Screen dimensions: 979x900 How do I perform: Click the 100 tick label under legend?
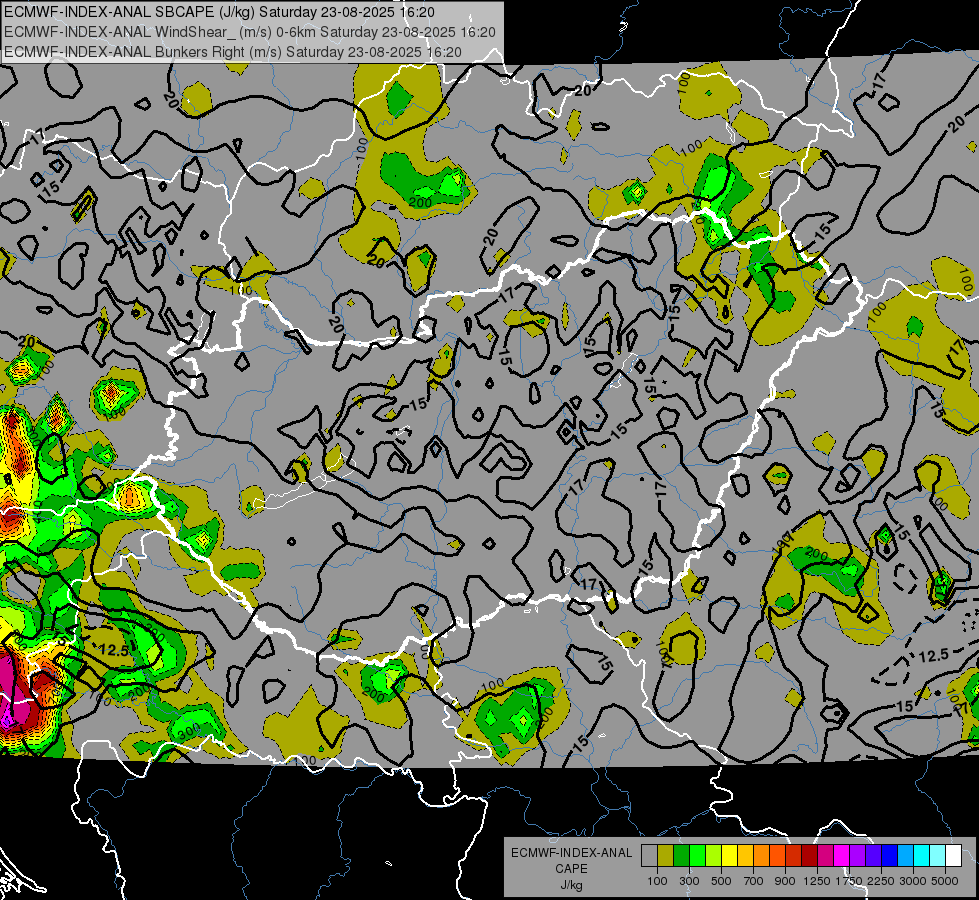657,881
